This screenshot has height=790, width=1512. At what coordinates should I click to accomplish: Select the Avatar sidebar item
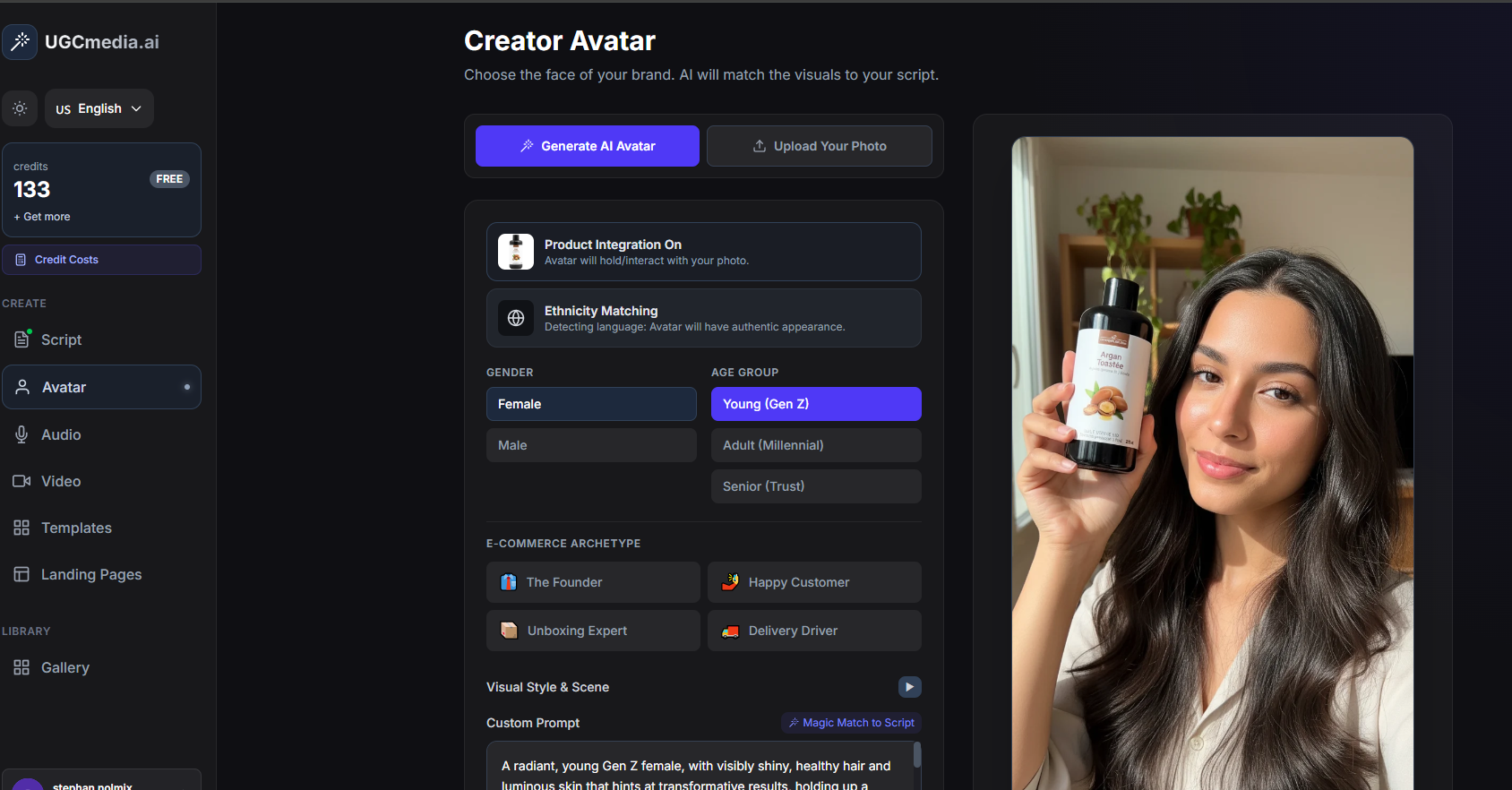(x=101, y=387)
